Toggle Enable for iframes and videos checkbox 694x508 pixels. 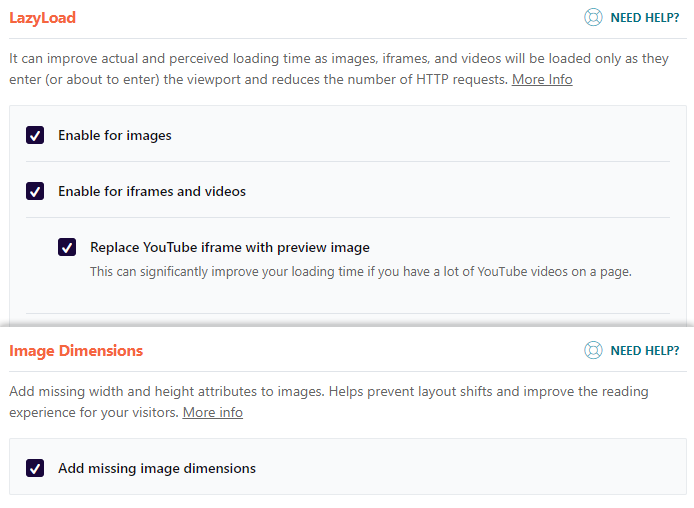point(35,191)
